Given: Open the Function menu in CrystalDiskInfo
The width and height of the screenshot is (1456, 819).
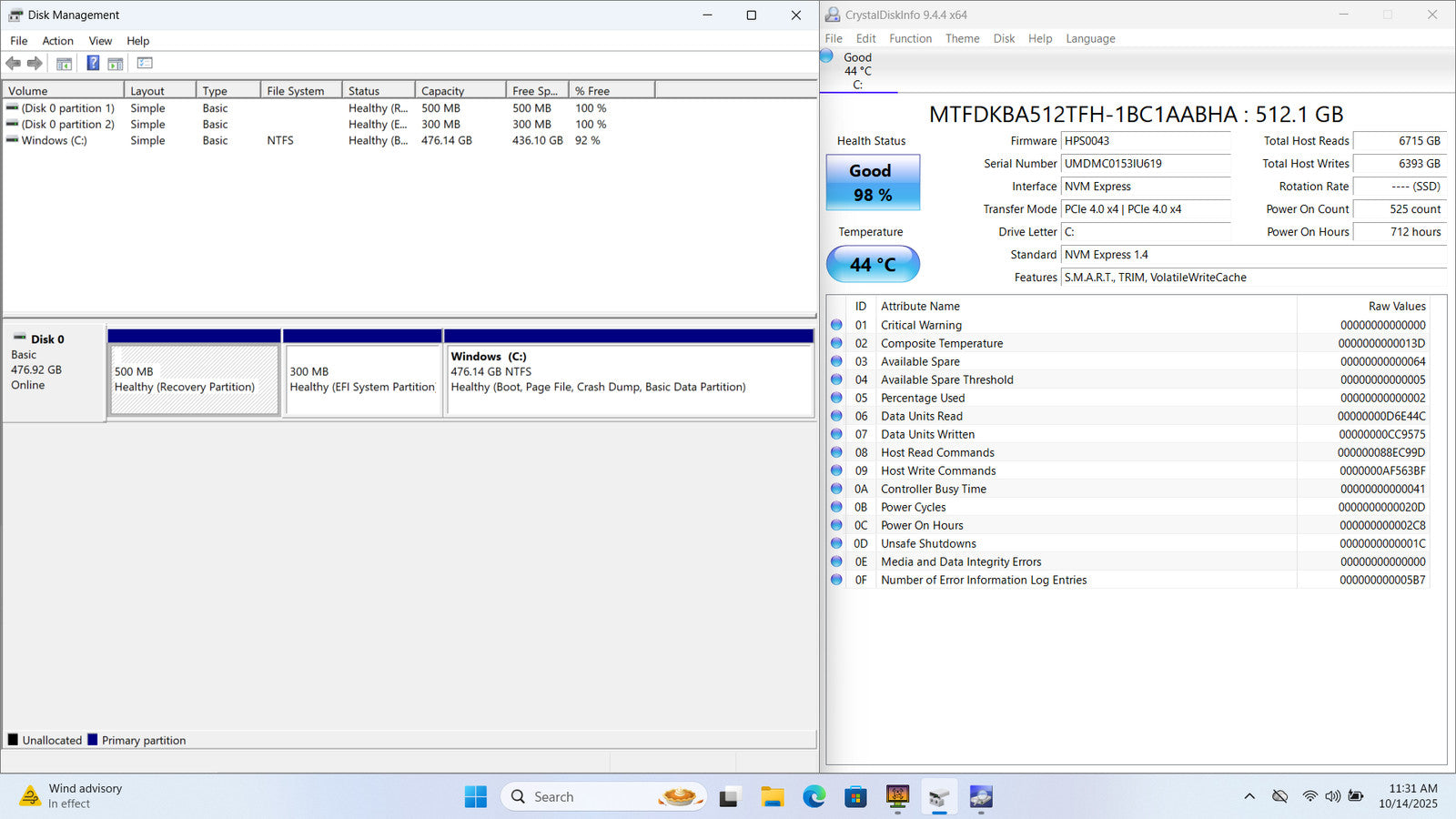Looking at the screenshot, I should (910, 38).
